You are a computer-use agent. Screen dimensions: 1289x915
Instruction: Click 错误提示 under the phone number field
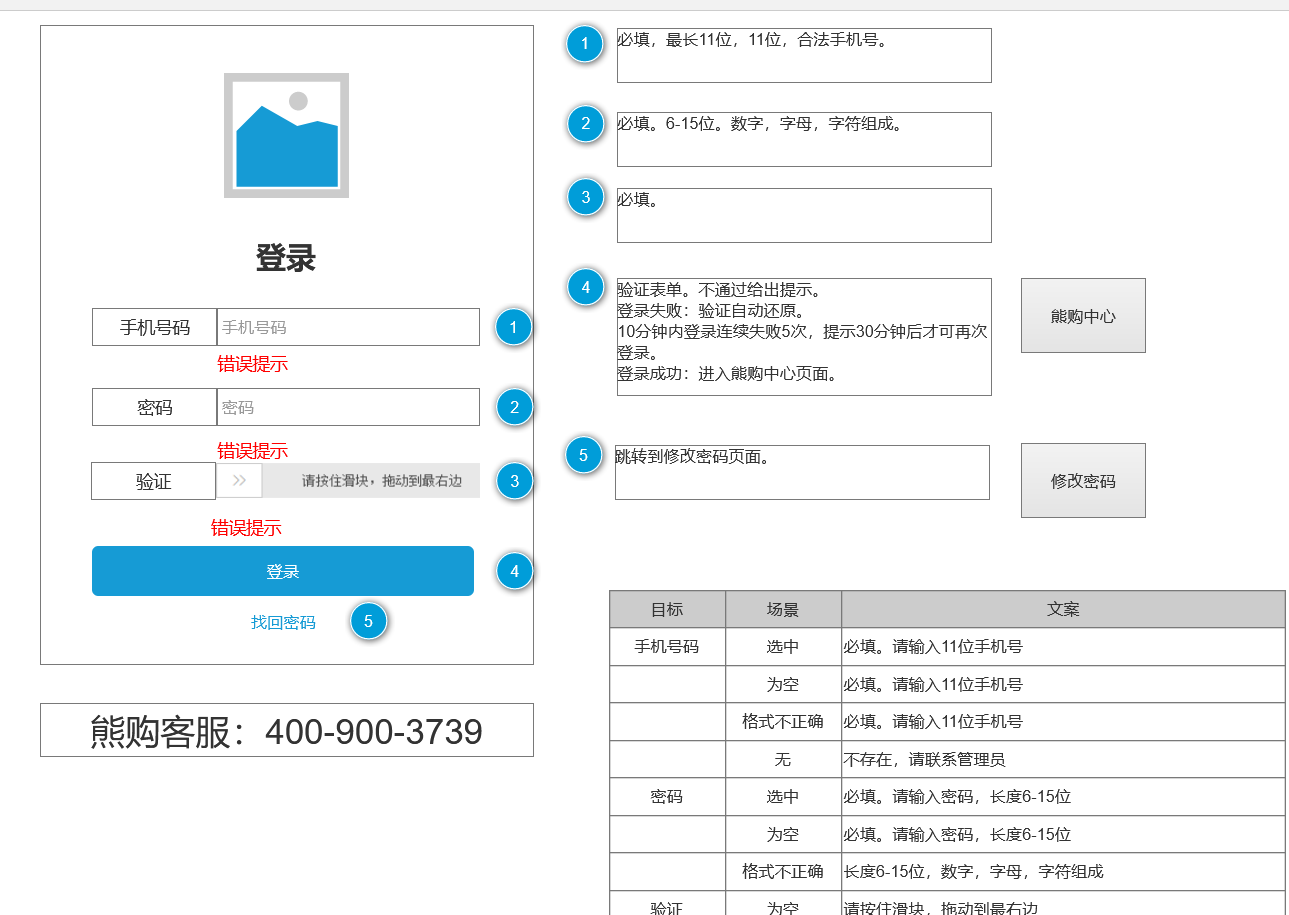tap(252, 364)
